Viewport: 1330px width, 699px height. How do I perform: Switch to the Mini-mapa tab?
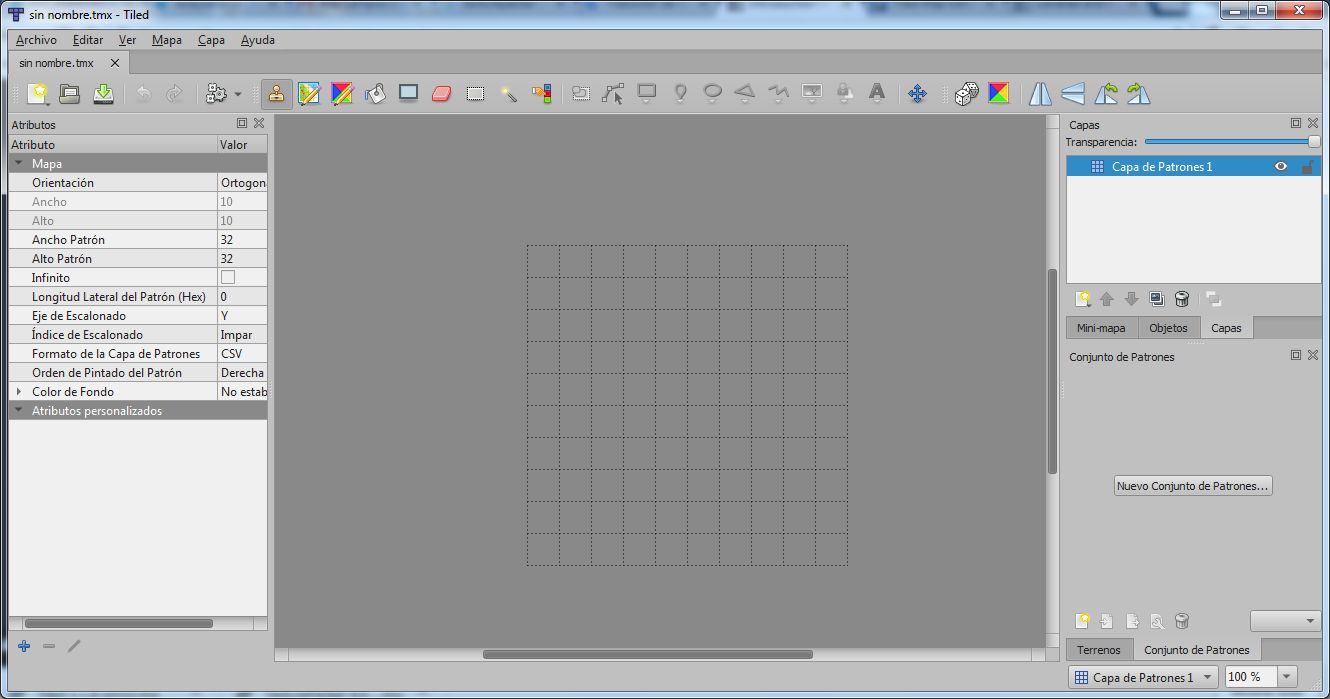coord(1101,327)
